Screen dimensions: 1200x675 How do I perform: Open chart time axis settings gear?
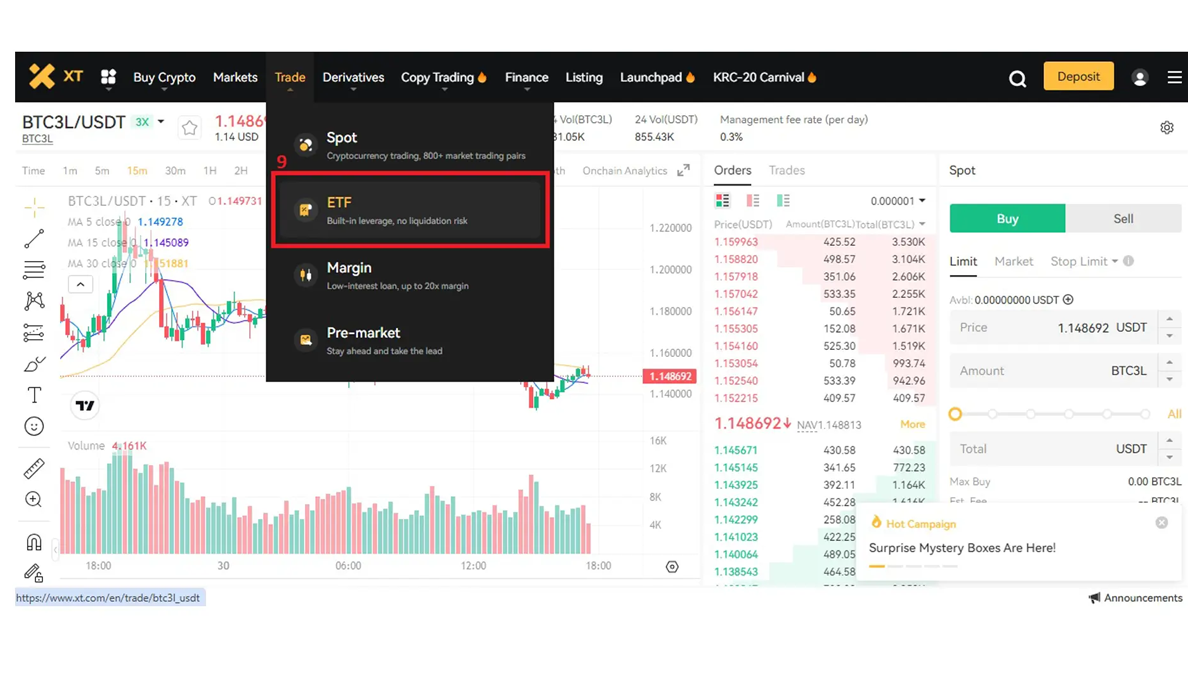[672, 567]
